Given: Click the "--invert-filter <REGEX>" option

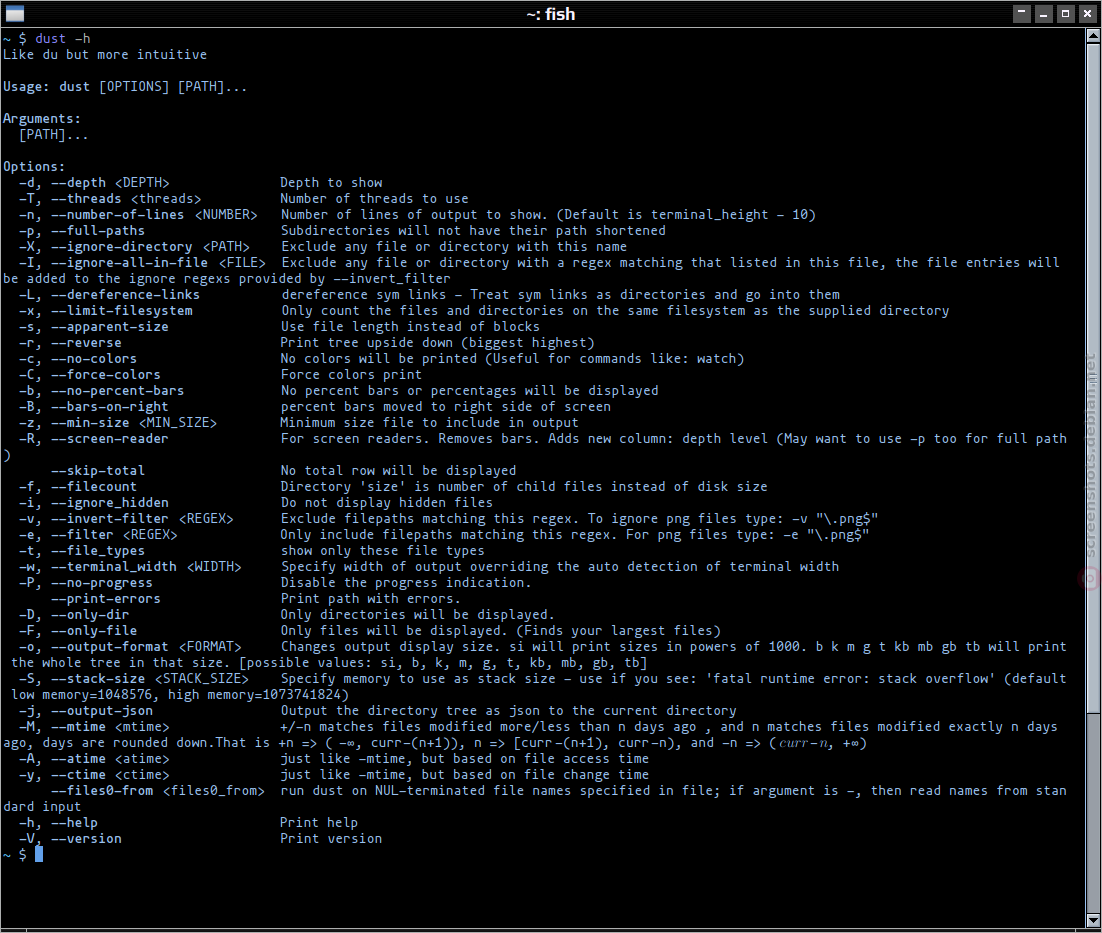Looking at the screenshot, I should pos(142,518).
